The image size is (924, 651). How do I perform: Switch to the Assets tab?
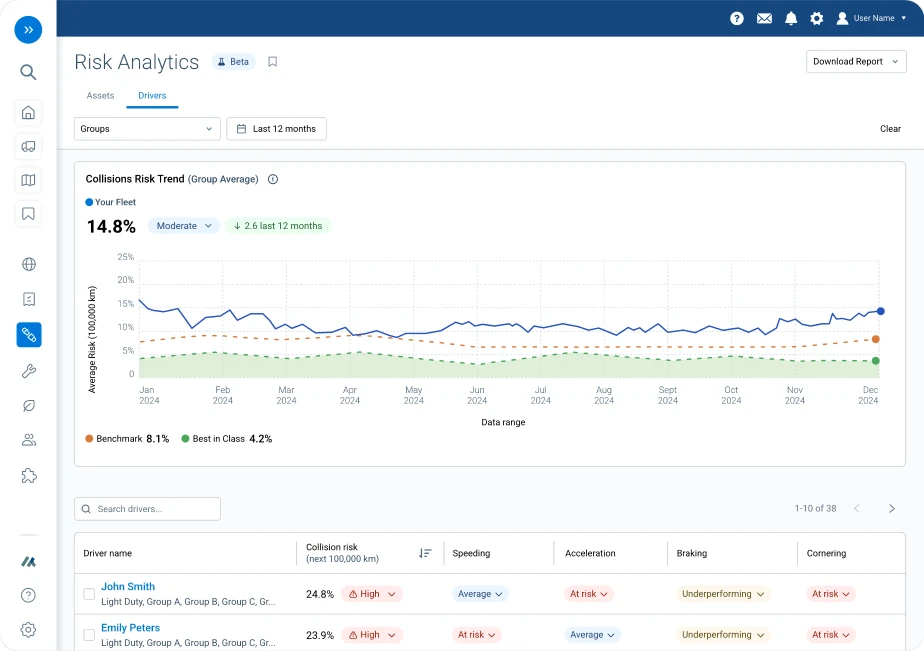(100, 96)
